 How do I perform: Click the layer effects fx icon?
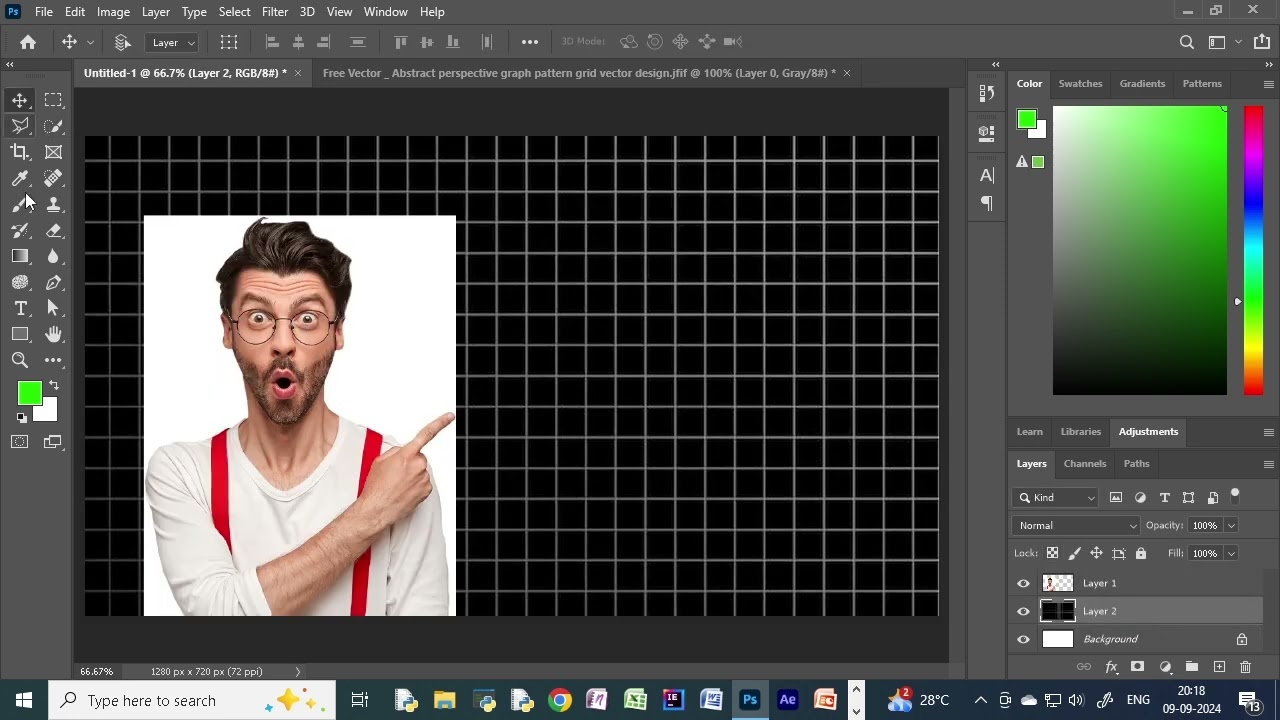pos(1111,667)
